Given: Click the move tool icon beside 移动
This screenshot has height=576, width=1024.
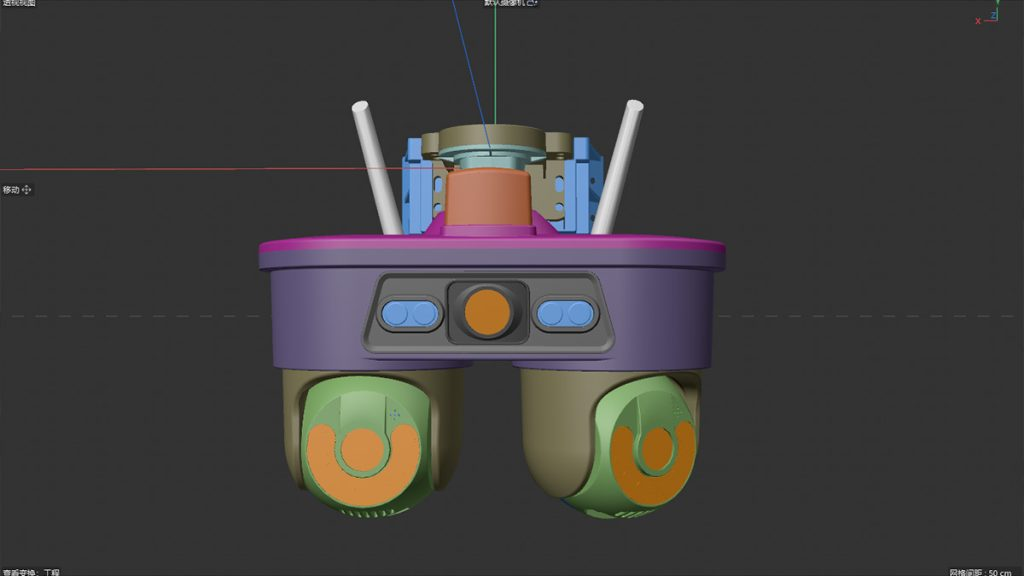Looking at the screenshot, I should 27,189.
